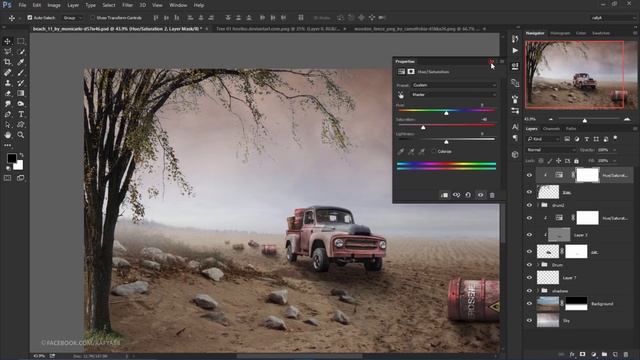Expand the shadows group
Viewport: 640px width, 360px height.
(538, 291)
